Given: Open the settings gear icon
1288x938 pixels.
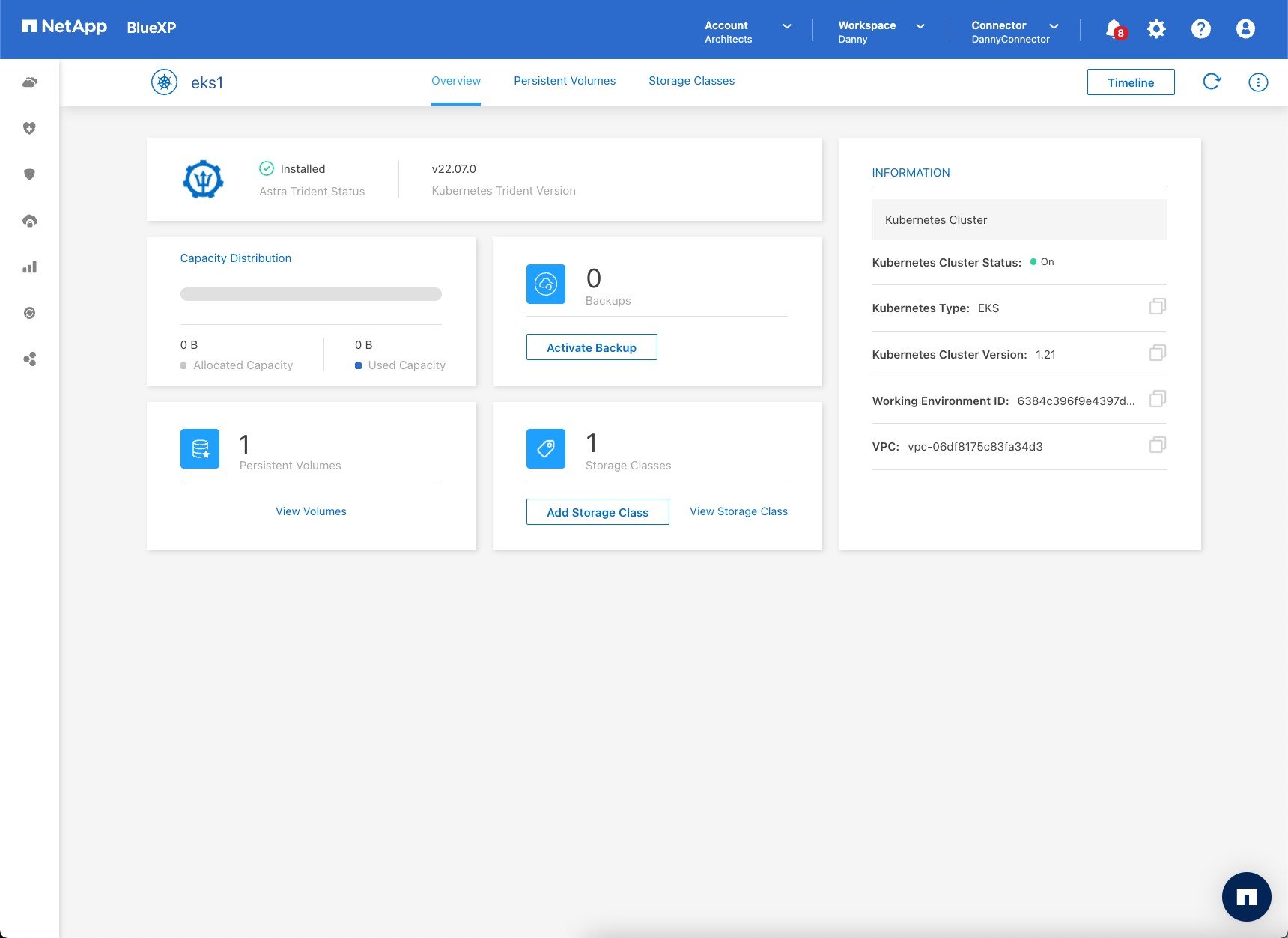Looking at the screenshot, I should 1156,29.
